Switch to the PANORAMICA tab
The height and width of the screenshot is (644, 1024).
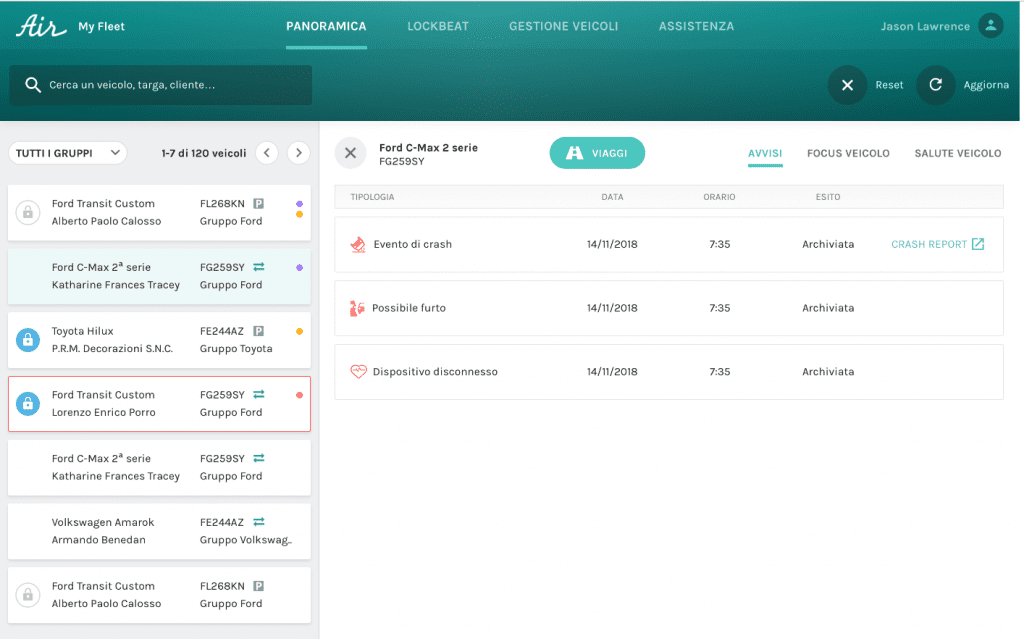coord(326,26)
